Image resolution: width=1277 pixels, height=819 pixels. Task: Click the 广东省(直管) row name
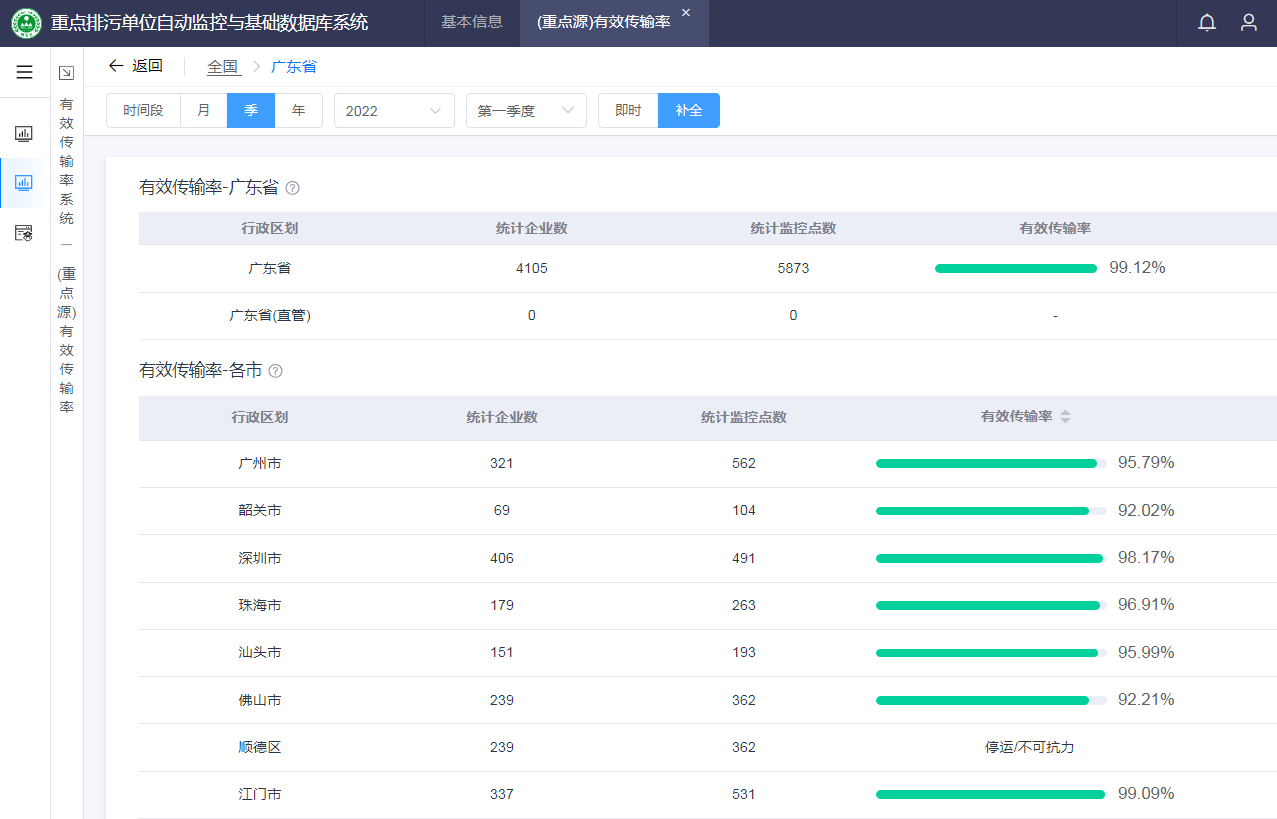tap(270, 315)
